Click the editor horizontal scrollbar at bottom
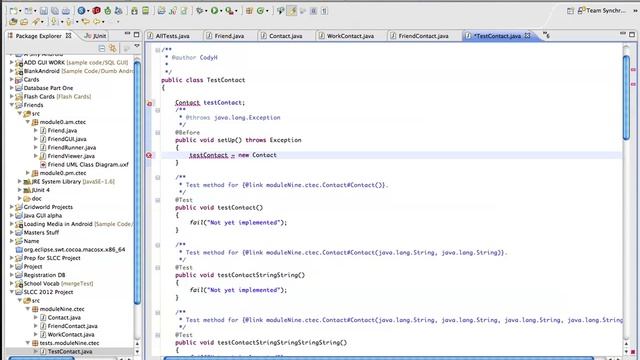Screen dimensions: 640x360 (378, 358)
